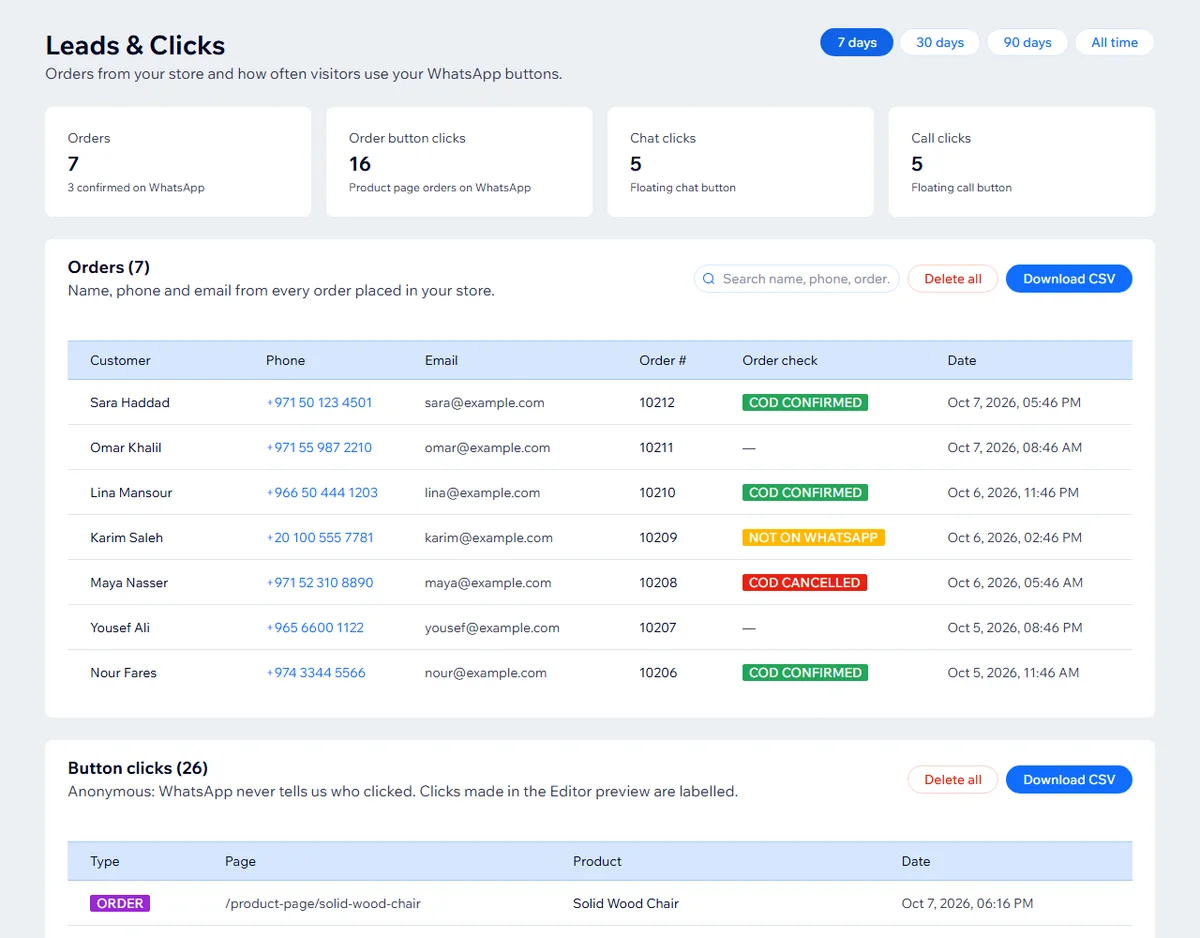Image resolution: width=1200 pixels, height=938 pixels.
Task: Select customer name Karim Saleh
Action: click(127, 538)
